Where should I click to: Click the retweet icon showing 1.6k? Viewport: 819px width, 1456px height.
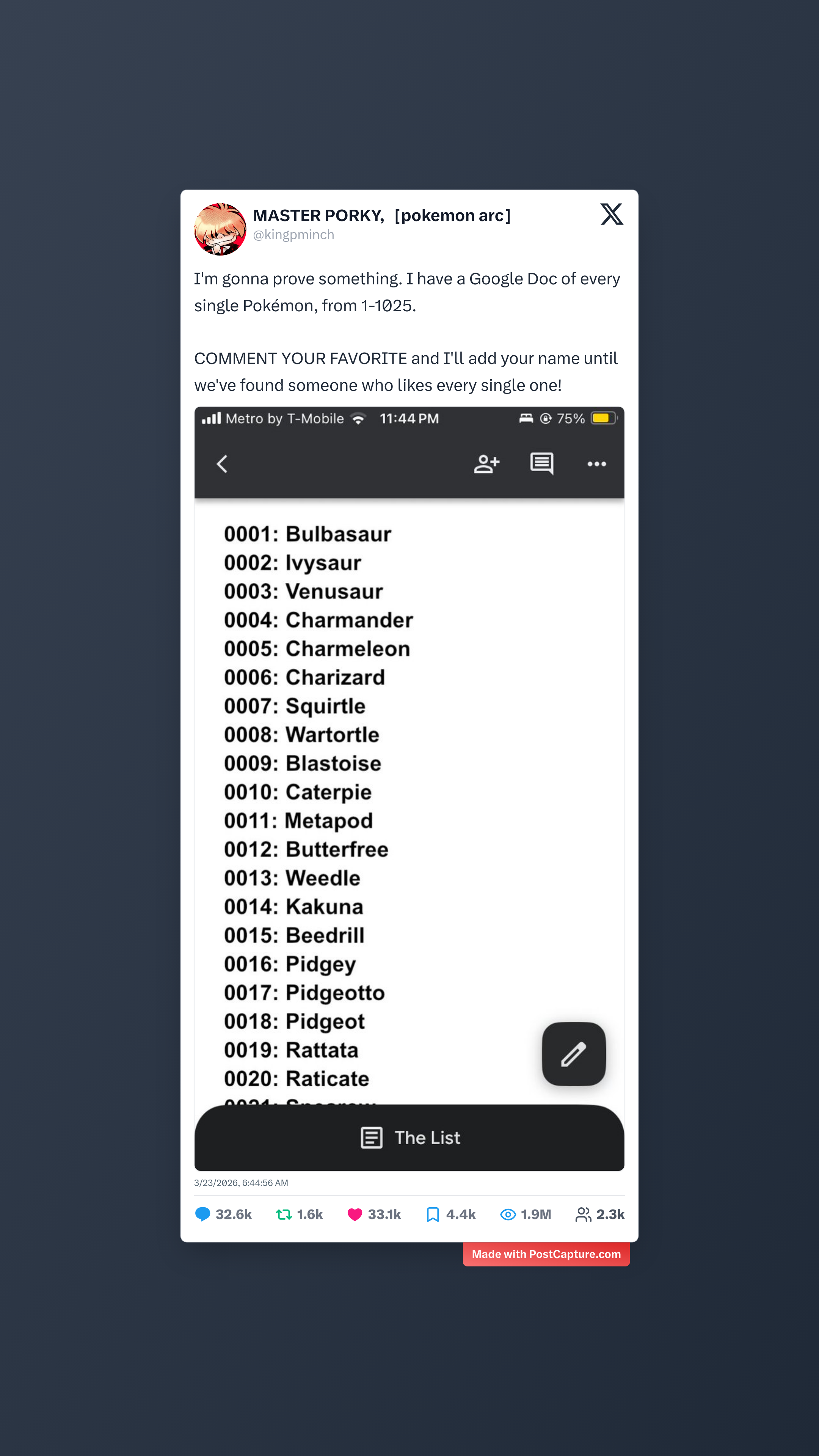click(x=284, y=1214)
